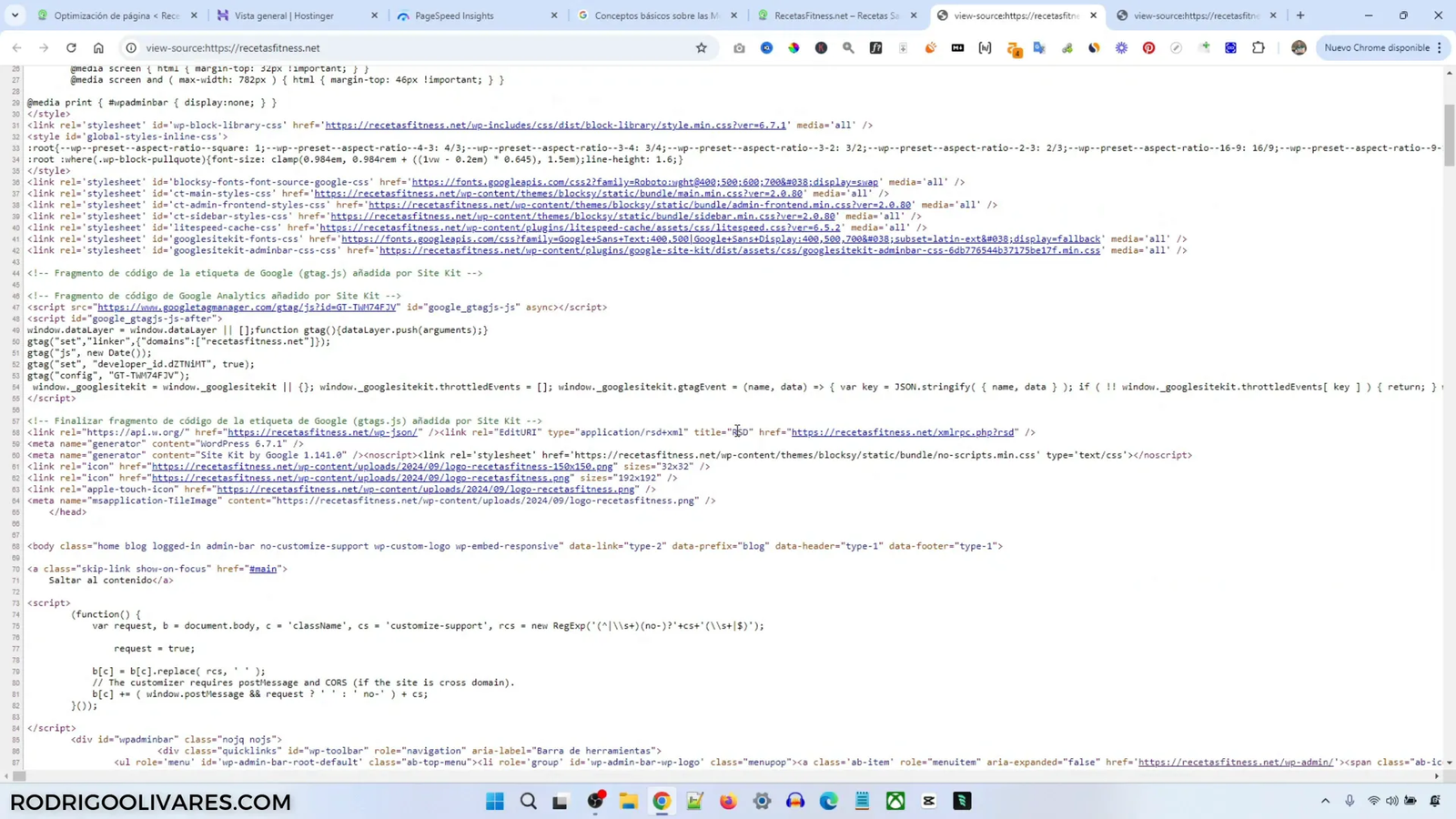Open Audacity from the taskbar

click(x=794, y=802)
